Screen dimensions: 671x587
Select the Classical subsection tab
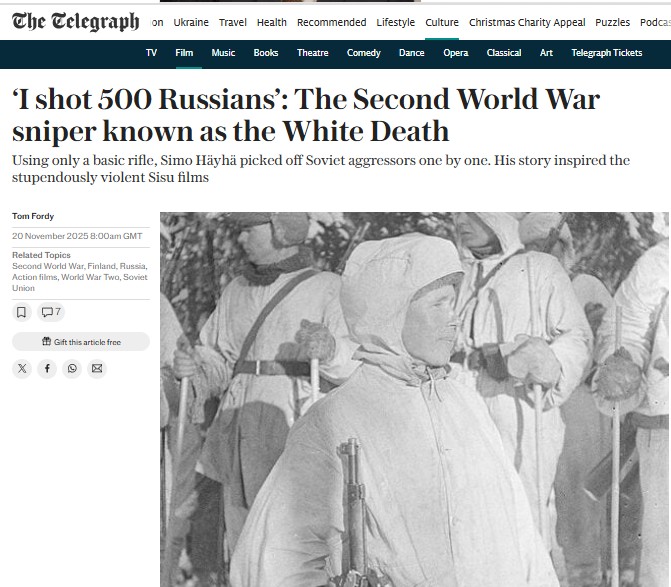point(504,53)
